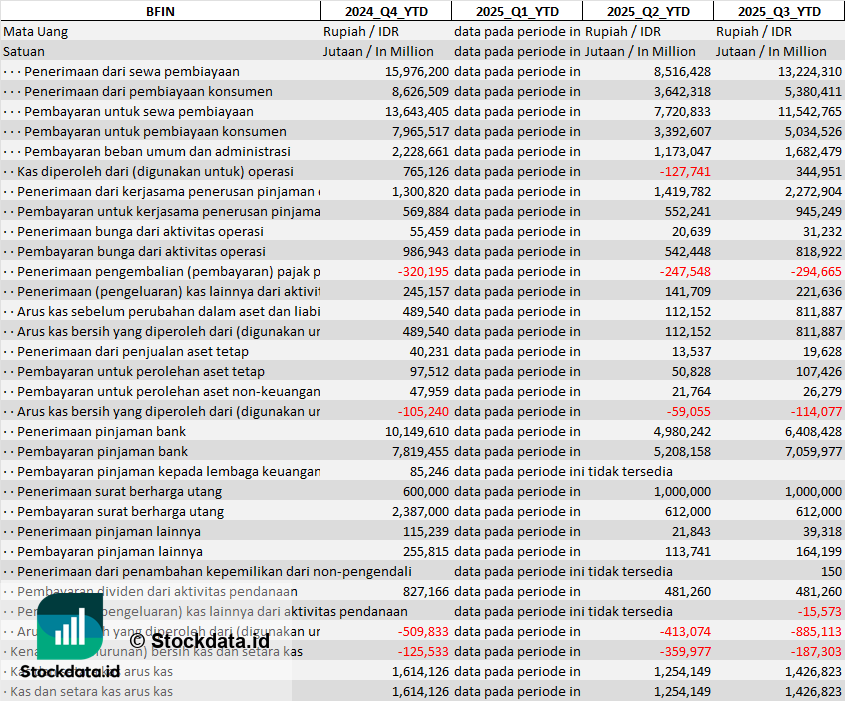845x701 pixels.
Task: Click the value 150 in 2025_Q3_YTD
Action: click(x=832, y=572)
